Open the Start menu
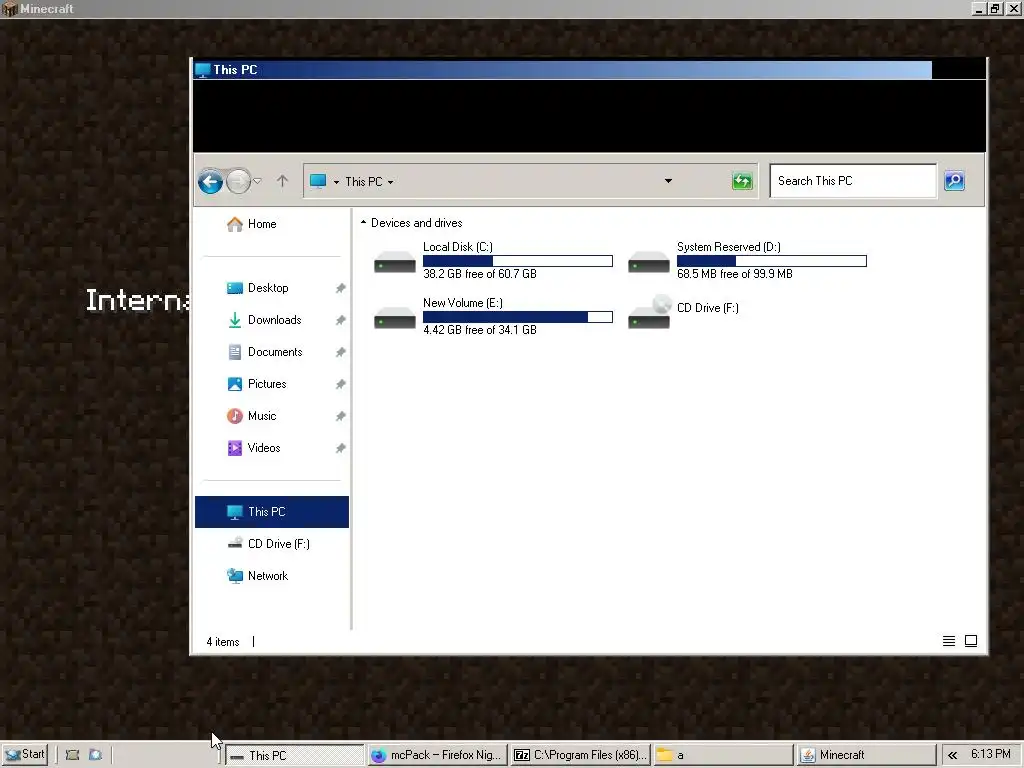Screen dimensions: 1024x768 point(25,755)
